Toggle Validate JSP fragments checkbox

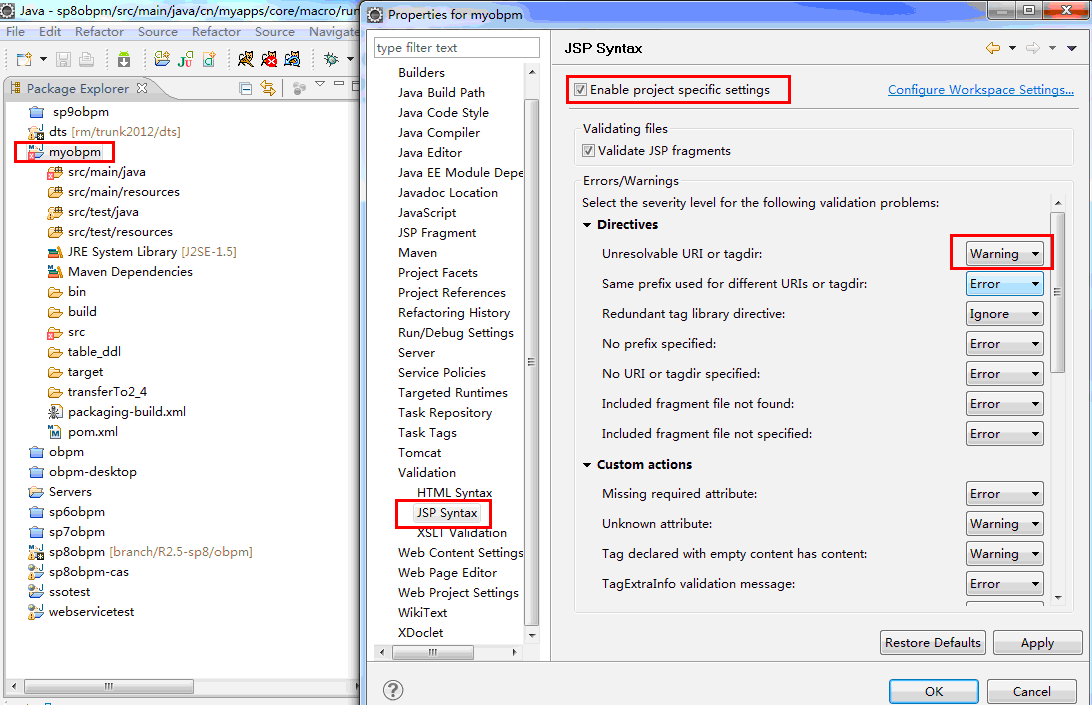point(588,150)
